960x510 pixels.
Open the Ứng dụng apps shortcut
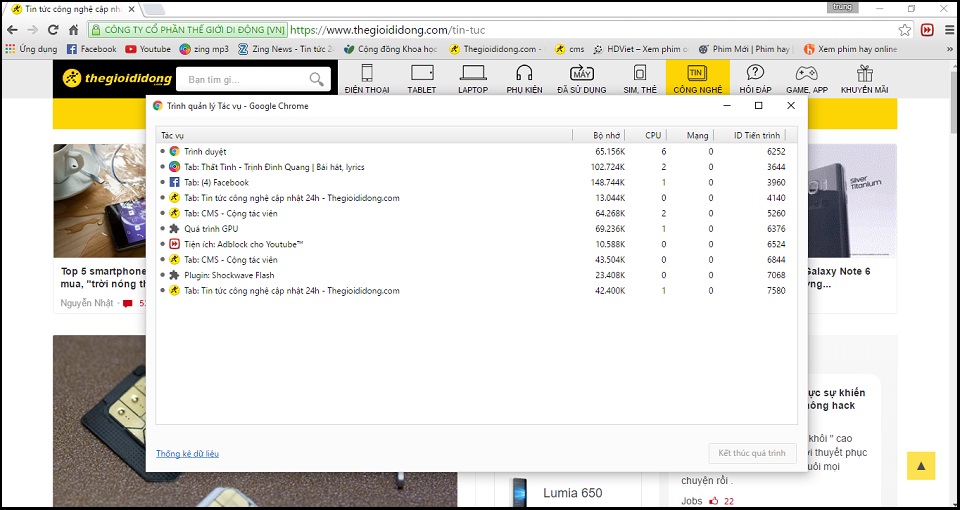pyautogui.click(x=31, y=49)
